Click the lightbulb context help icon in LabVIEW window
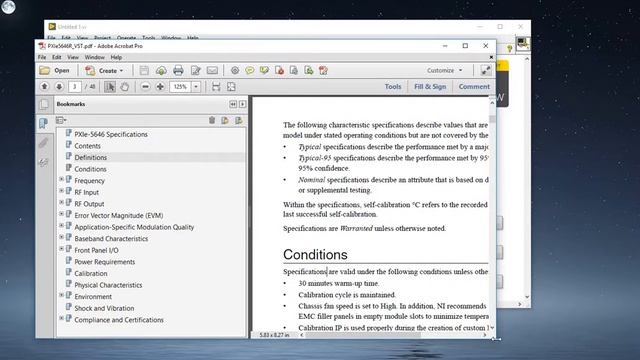 tap(509, 49)
